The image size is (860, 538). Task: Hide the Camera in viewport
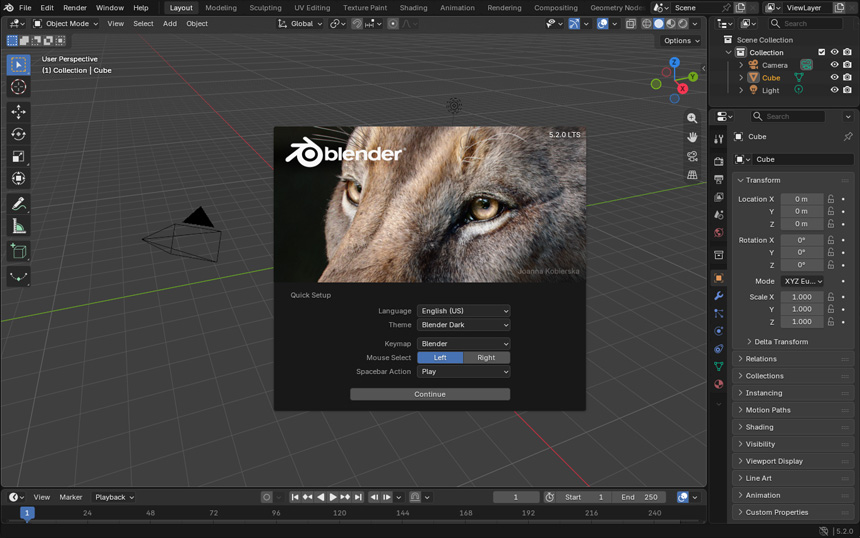(x=834, y=65)
